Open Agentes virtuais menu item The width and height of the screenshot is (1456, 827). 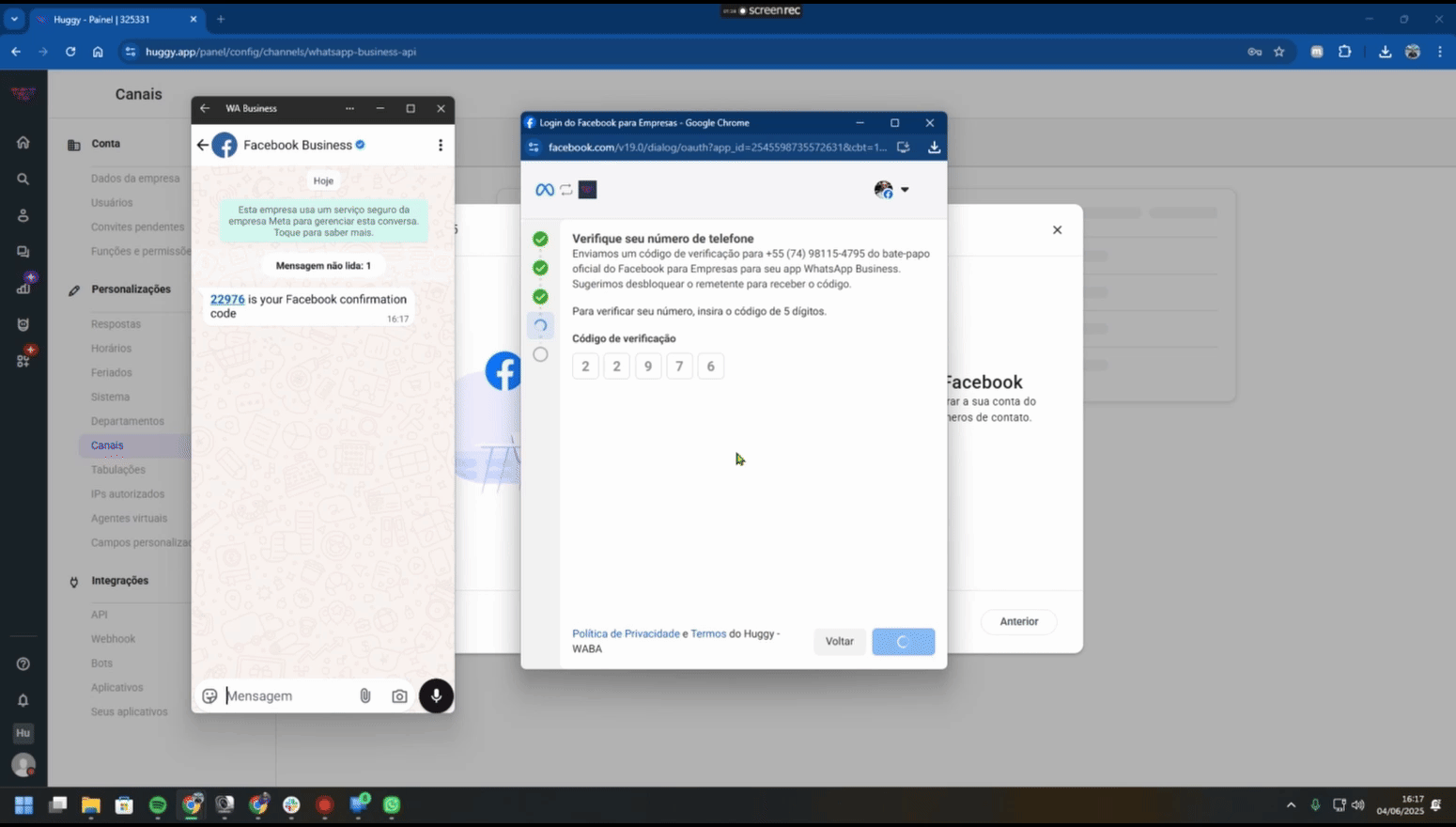click(x=129, y=519)
